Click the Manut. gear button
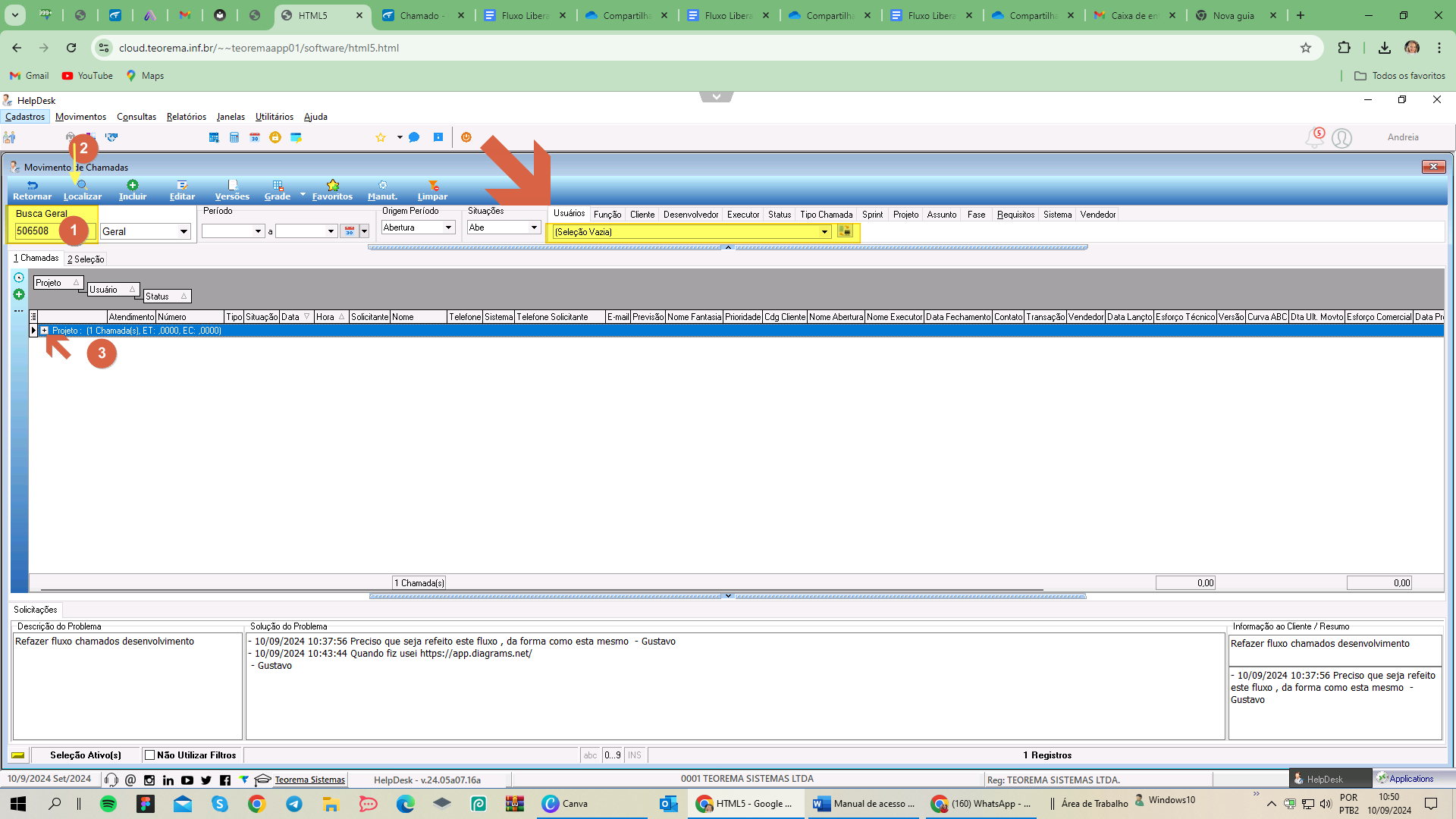The height and width of the screenshot is (819, 1456). pyautogui.click(x=382, y=190)
